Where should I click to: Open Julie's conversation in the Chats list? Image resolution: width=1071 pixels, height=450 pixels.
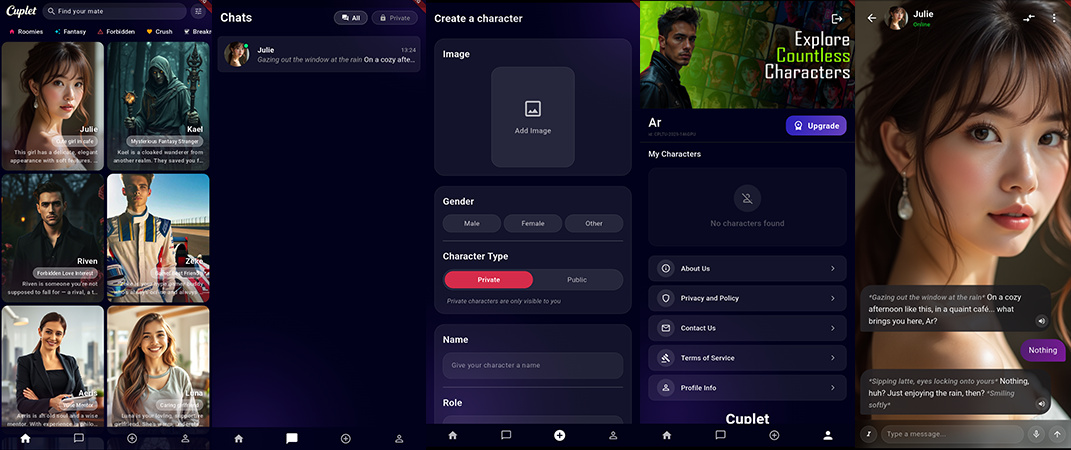(x=319, y=55)
